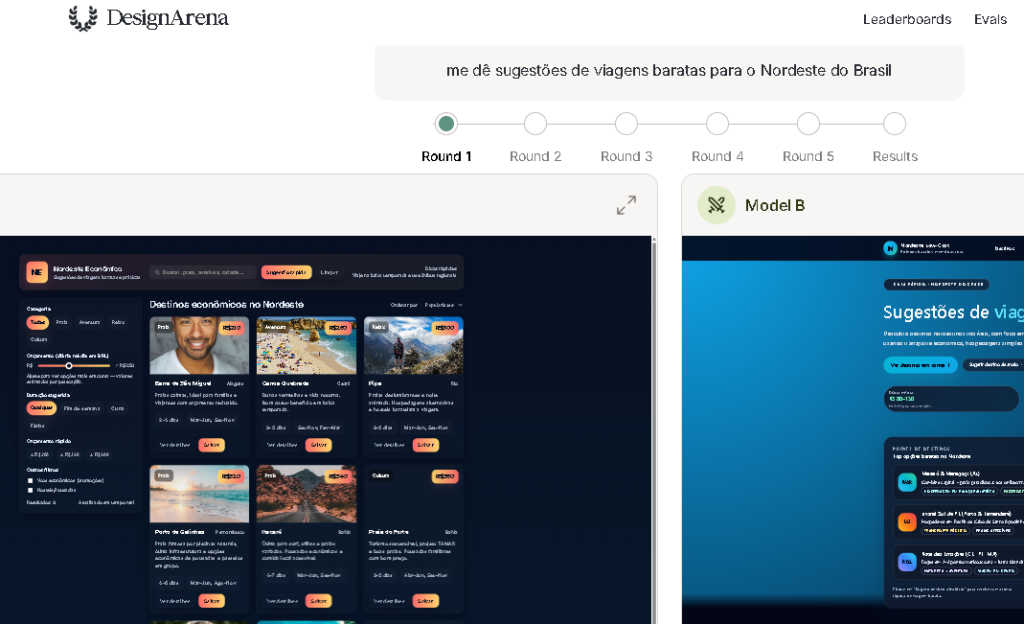
Task: Open the Evals menu item
Action: [990, 19]
